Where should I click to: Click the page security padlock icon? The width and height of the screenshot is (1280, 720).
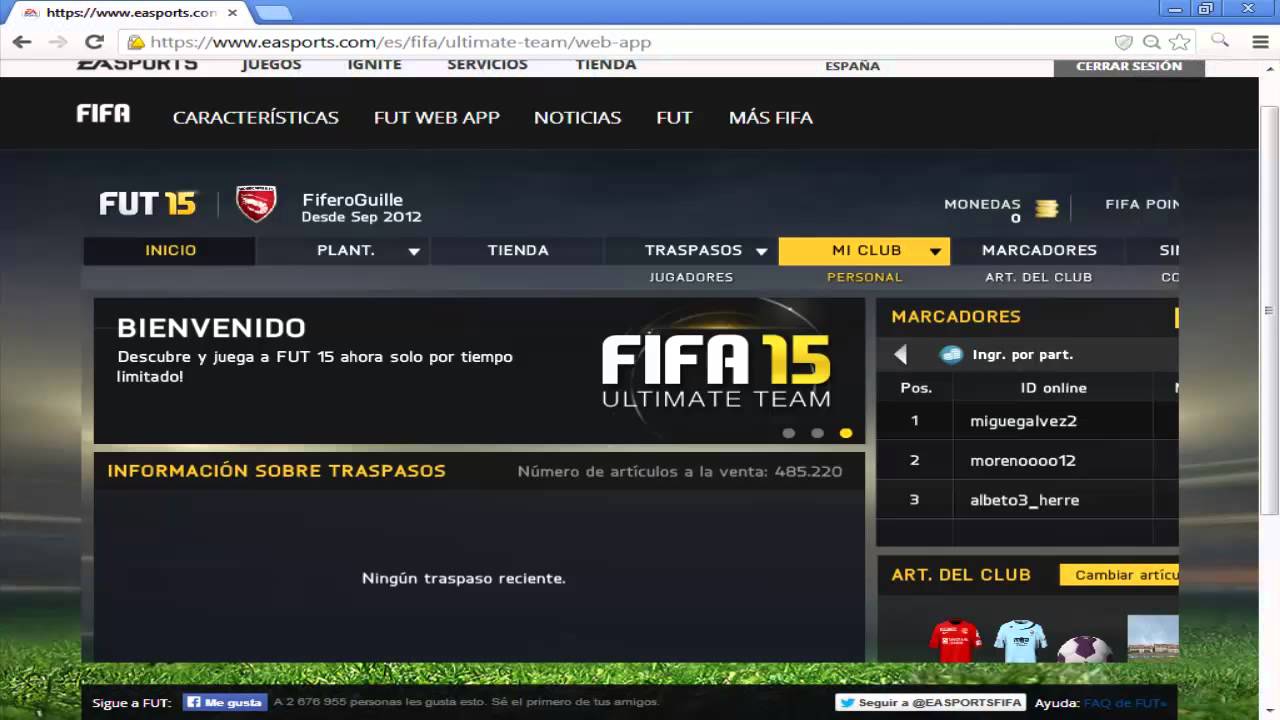[135, 42]
